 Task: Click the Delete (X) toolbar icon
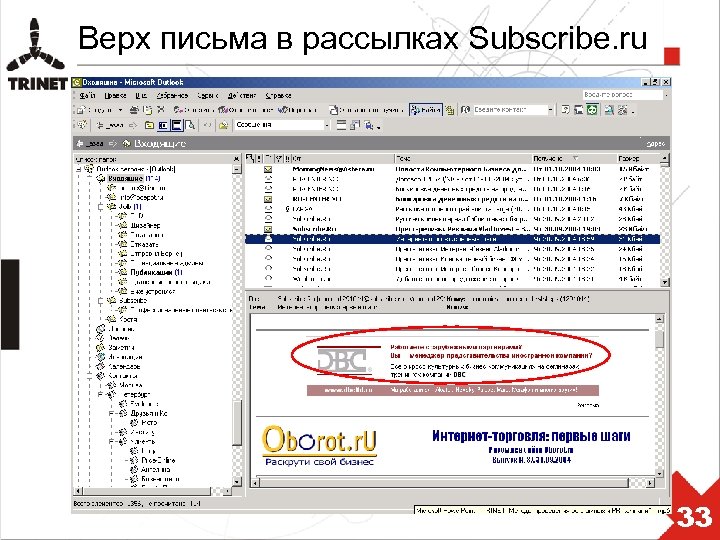(161, 110)
